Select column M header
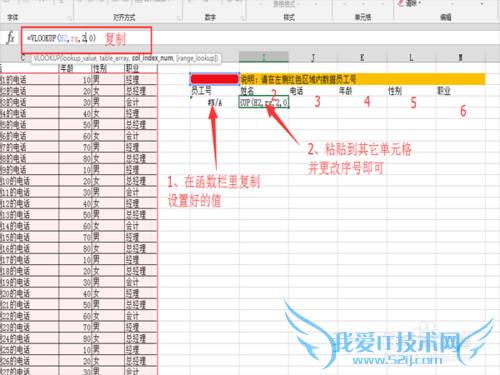The width and height of the screenshot is (500, 375). coord(461,57)
